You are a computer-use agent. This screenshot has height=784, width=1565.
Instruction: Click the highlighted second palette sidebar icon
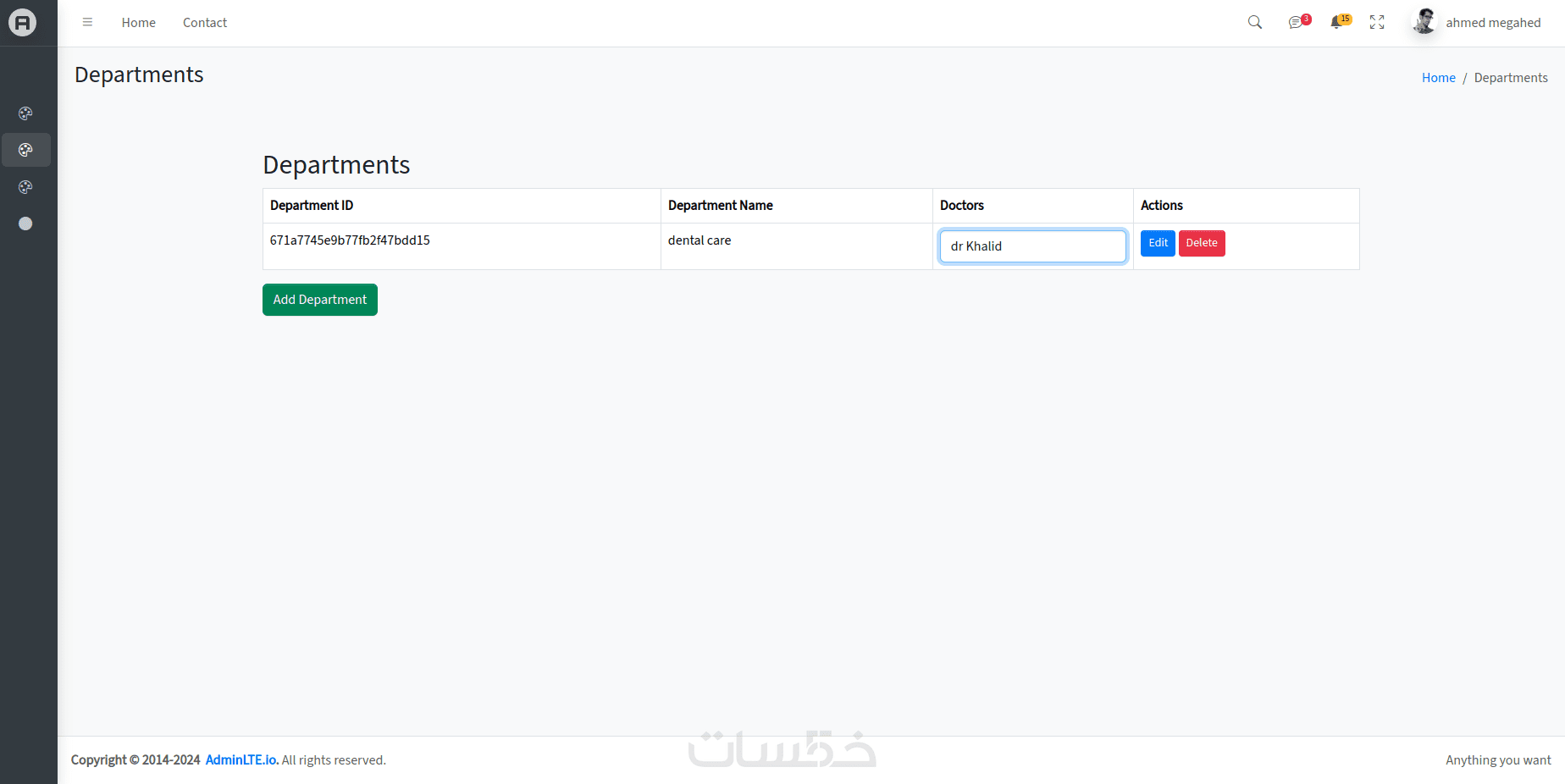pyautogui.click(x=25, y=150)
